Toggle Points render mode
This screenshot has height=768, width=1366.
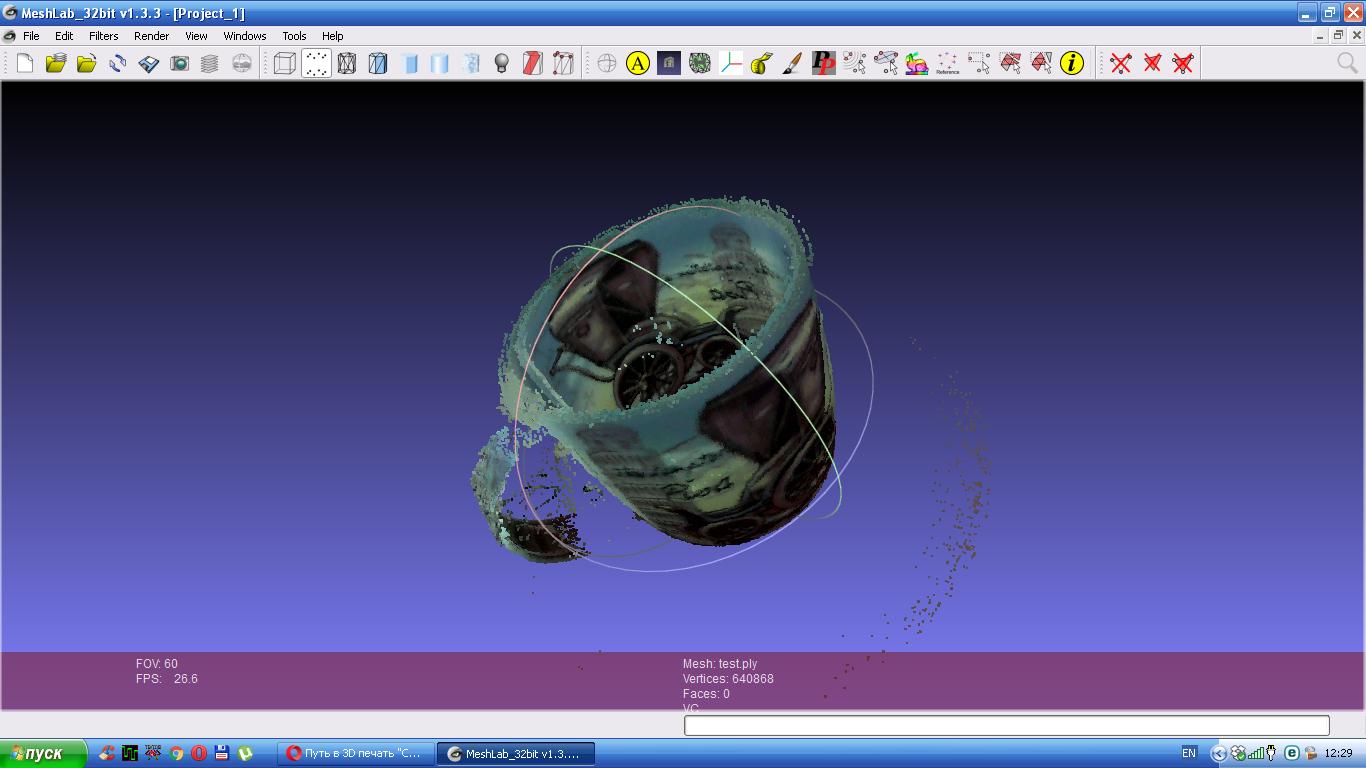(316, 63)
